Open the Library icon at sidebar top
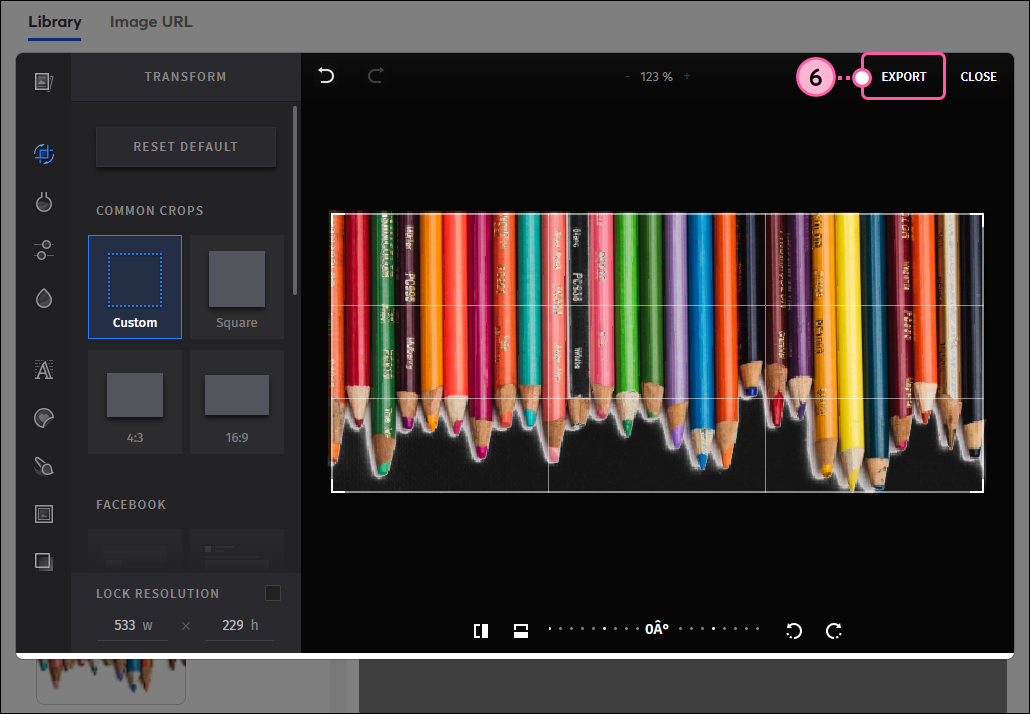Viewport: 1030px width, 714px height. (x=43, y=81)
